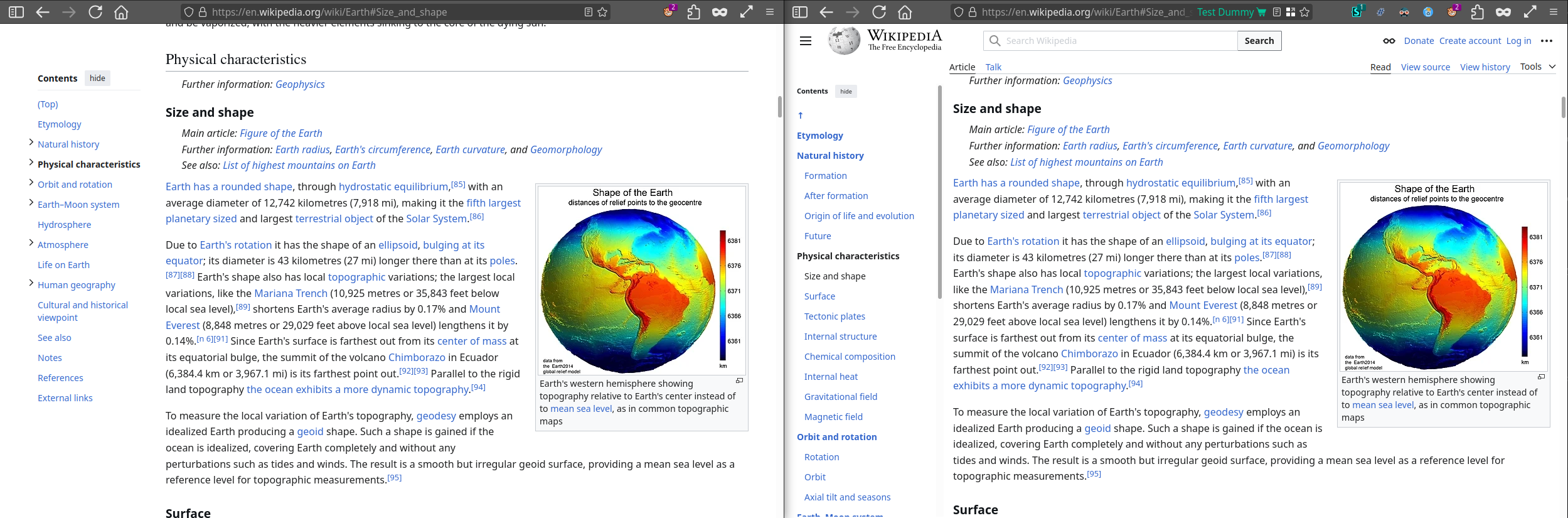
Task: Expand Physical characteristics section in left contents
Action: [31, 163]
